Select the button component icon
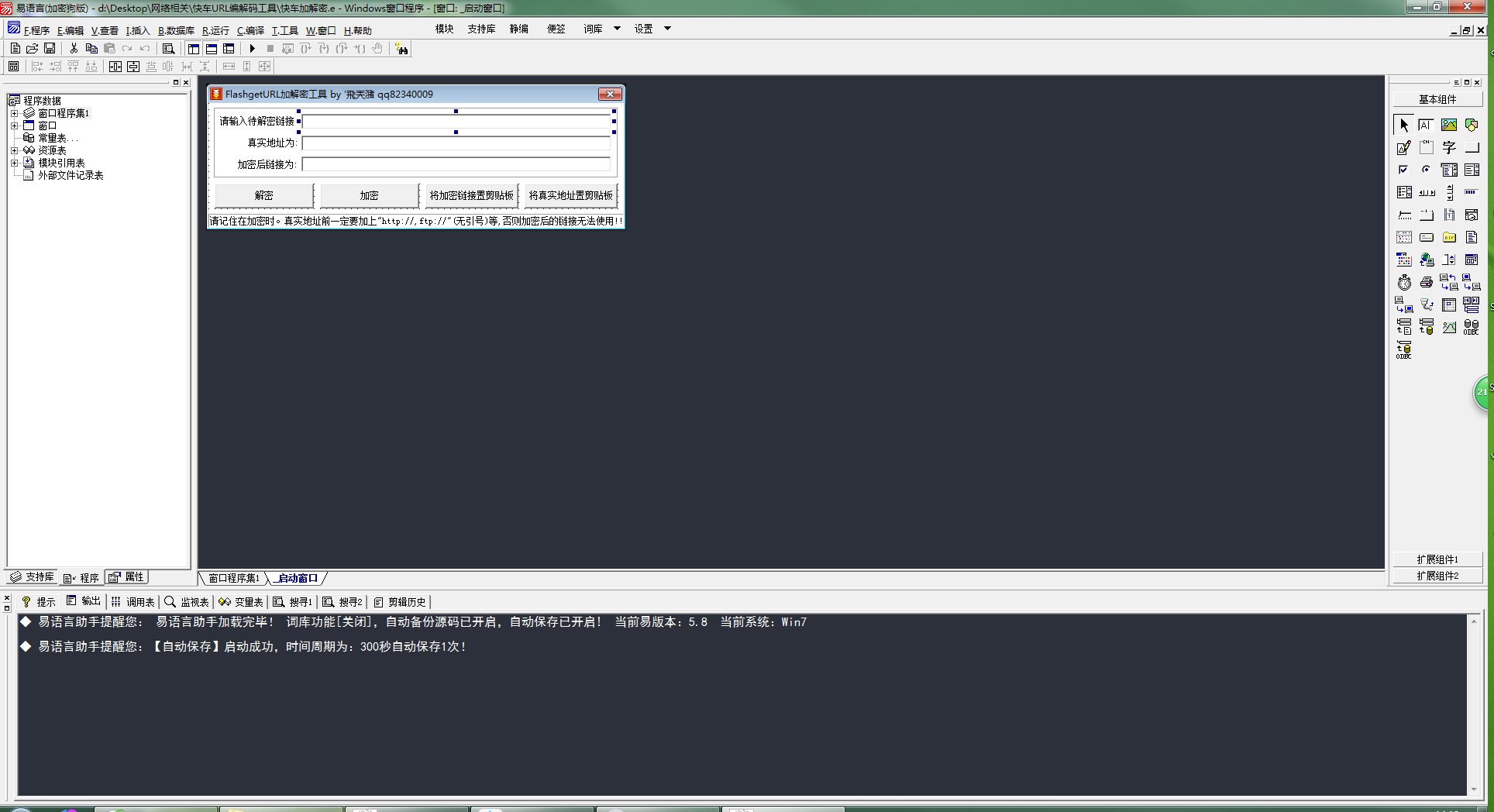Image resolution: width=1494 pixels, height=812 pixels. pyautogui.click(x=1472, y=147)
